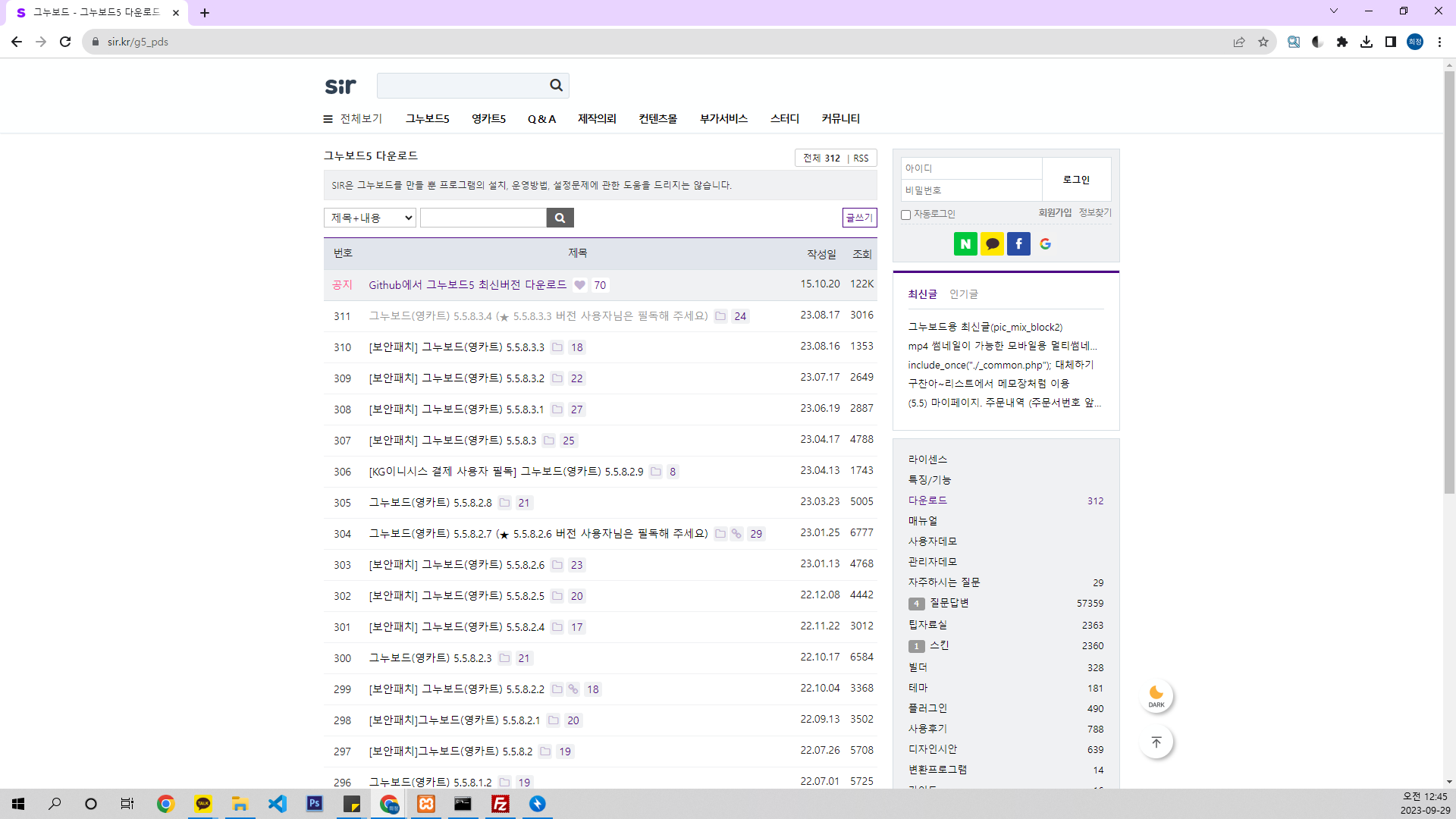Open Photoshop from the taskbar
The image size is (1456, 819).
tap(315, 804)
